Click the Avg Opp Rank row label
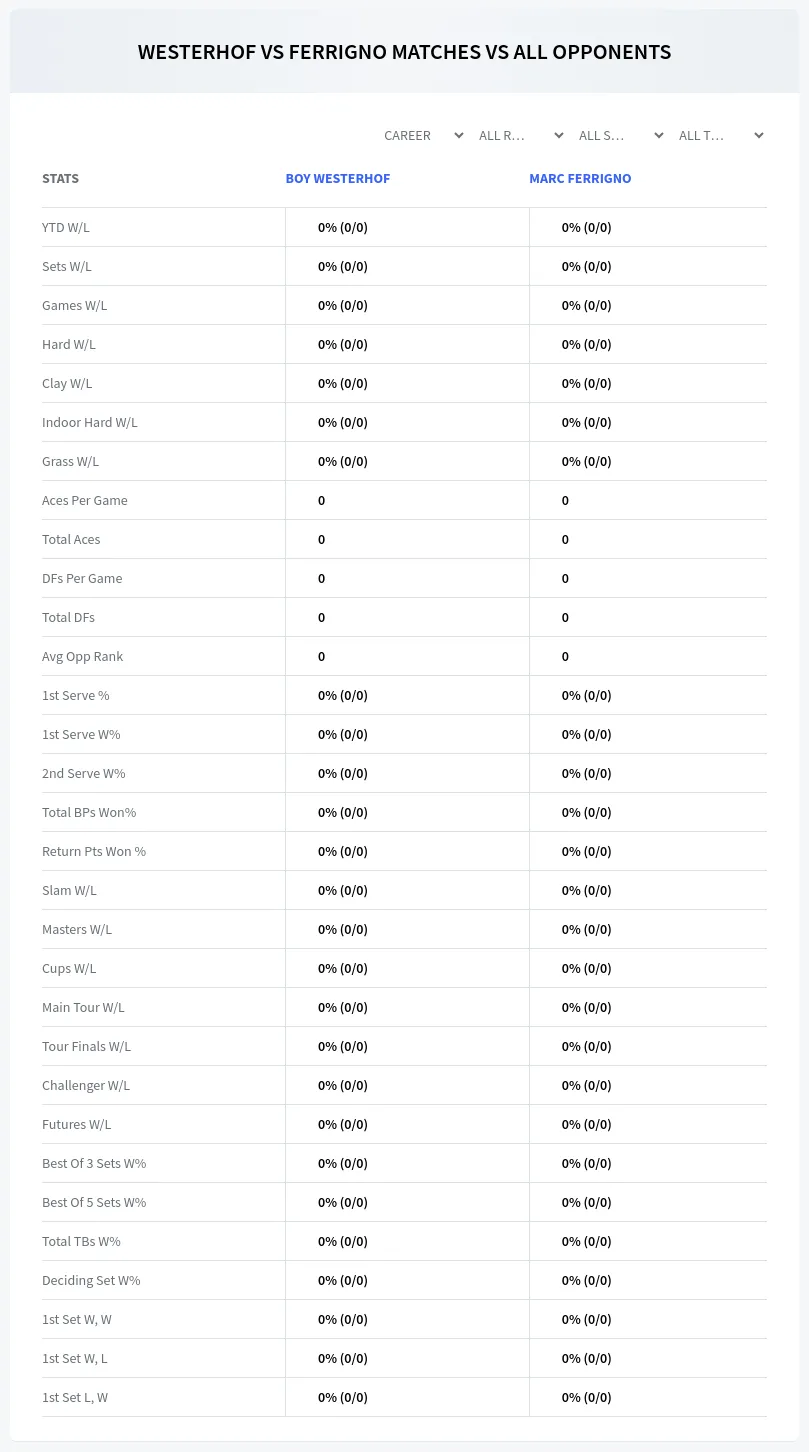 (x=82, y=656)
